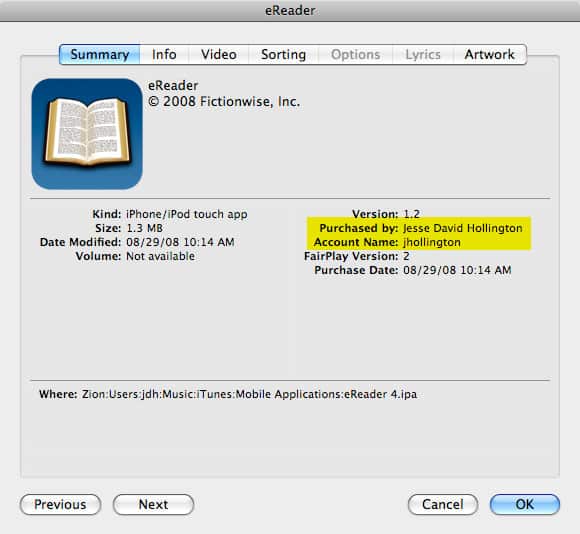Select the Sorting tab

pos(283,54)
